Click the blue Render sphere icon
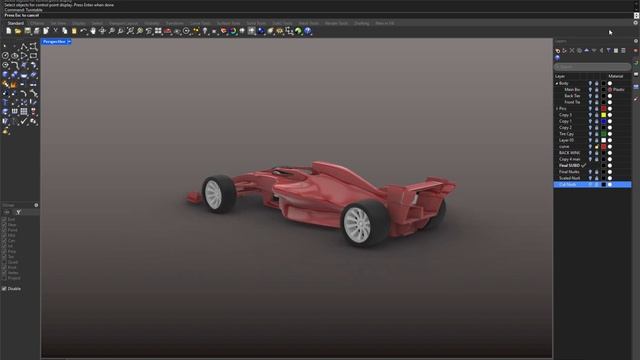 click(x=261, y=31)
